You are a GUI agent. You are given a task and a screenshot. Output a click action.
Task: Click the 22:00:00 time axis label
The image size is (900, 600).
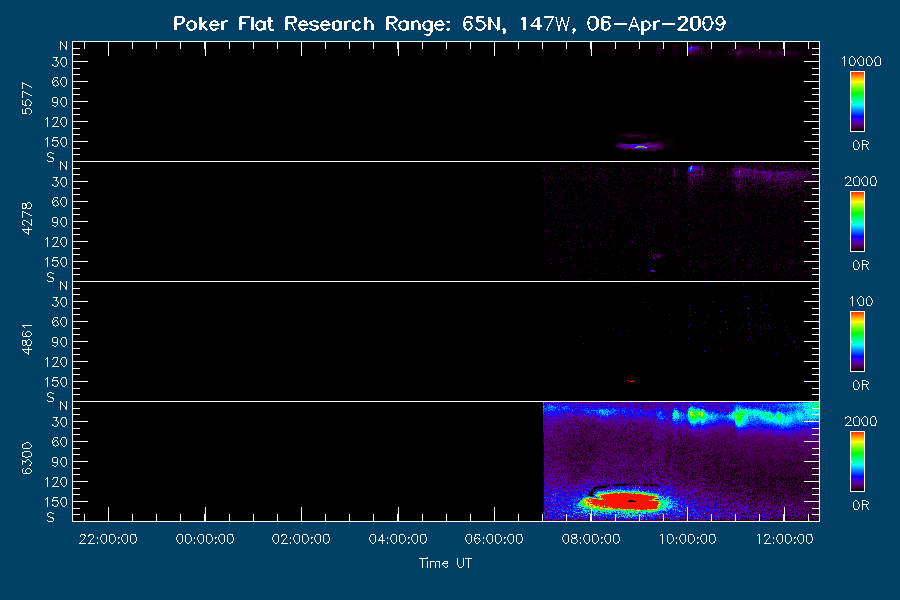tap(108, 539)
